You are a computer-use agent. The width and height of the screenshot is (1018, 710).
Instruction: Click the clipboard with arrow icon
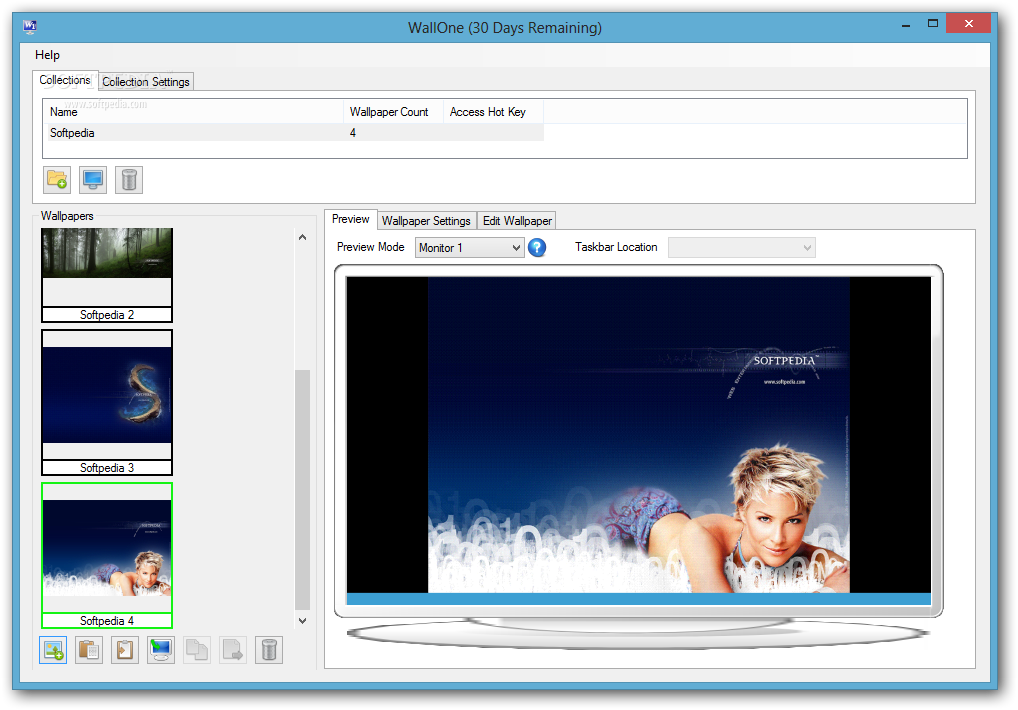[125, 650]
